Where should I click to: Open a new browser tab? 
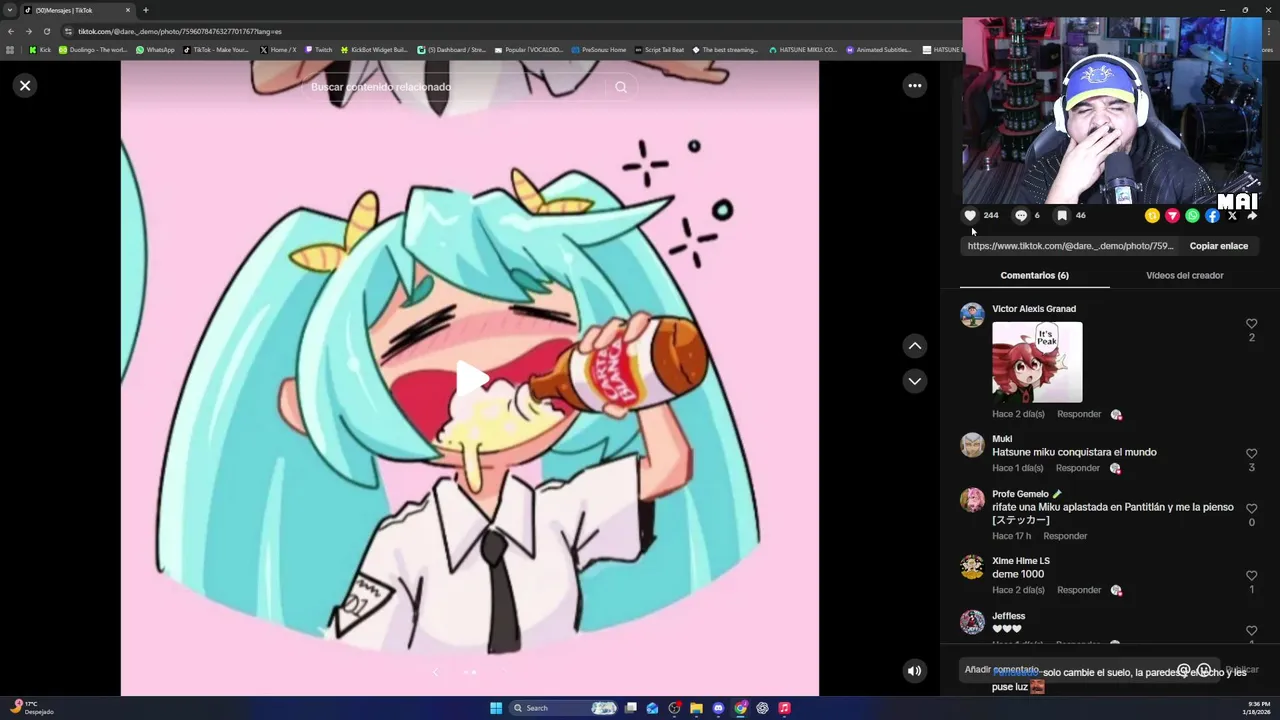[146, 10]
